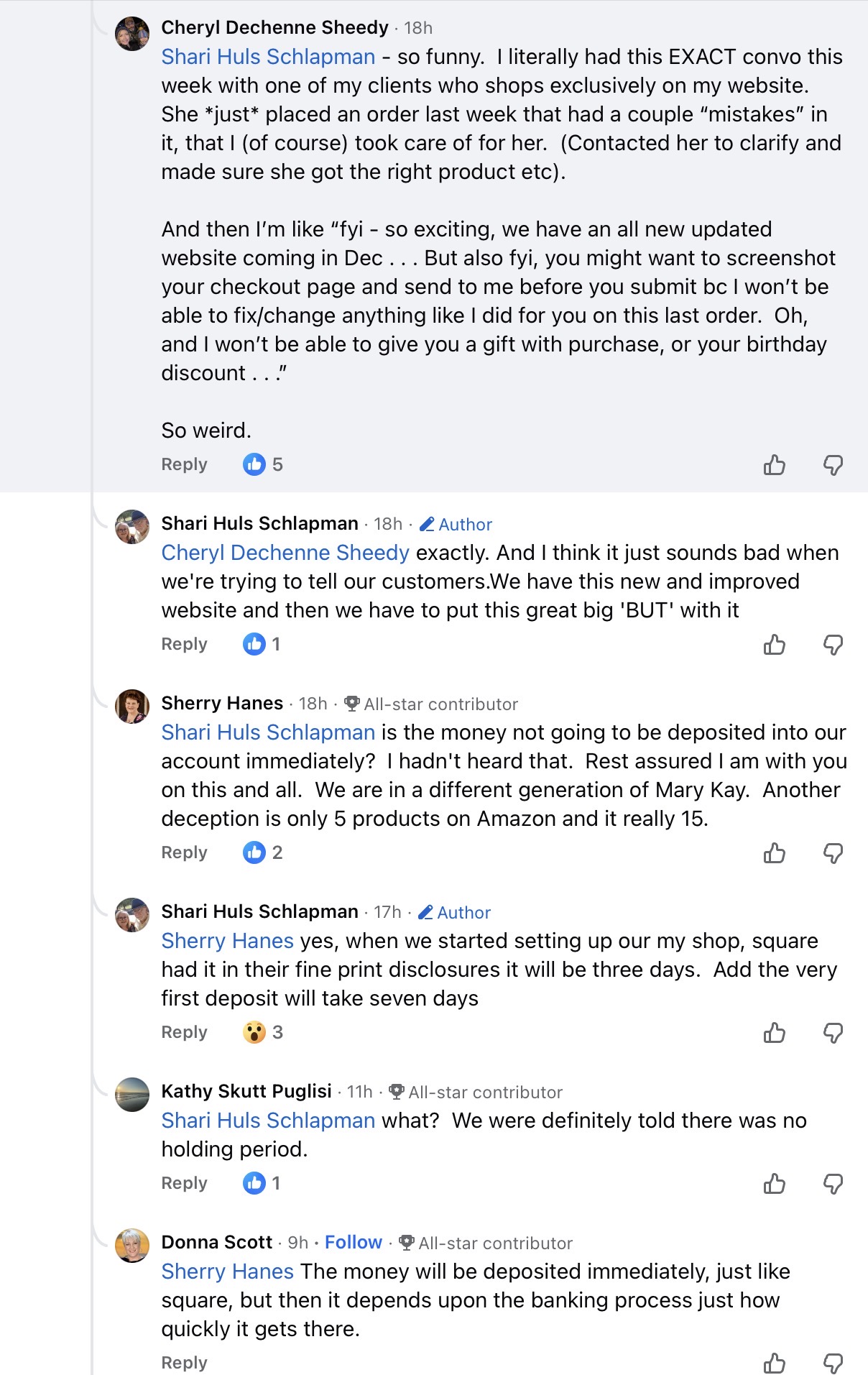Open Cheryl Dechenne Sheedy mention in Shari's reply
The height and width of the screenshot is (1375, 868).
pyautogui.click(x=285, y=553)
